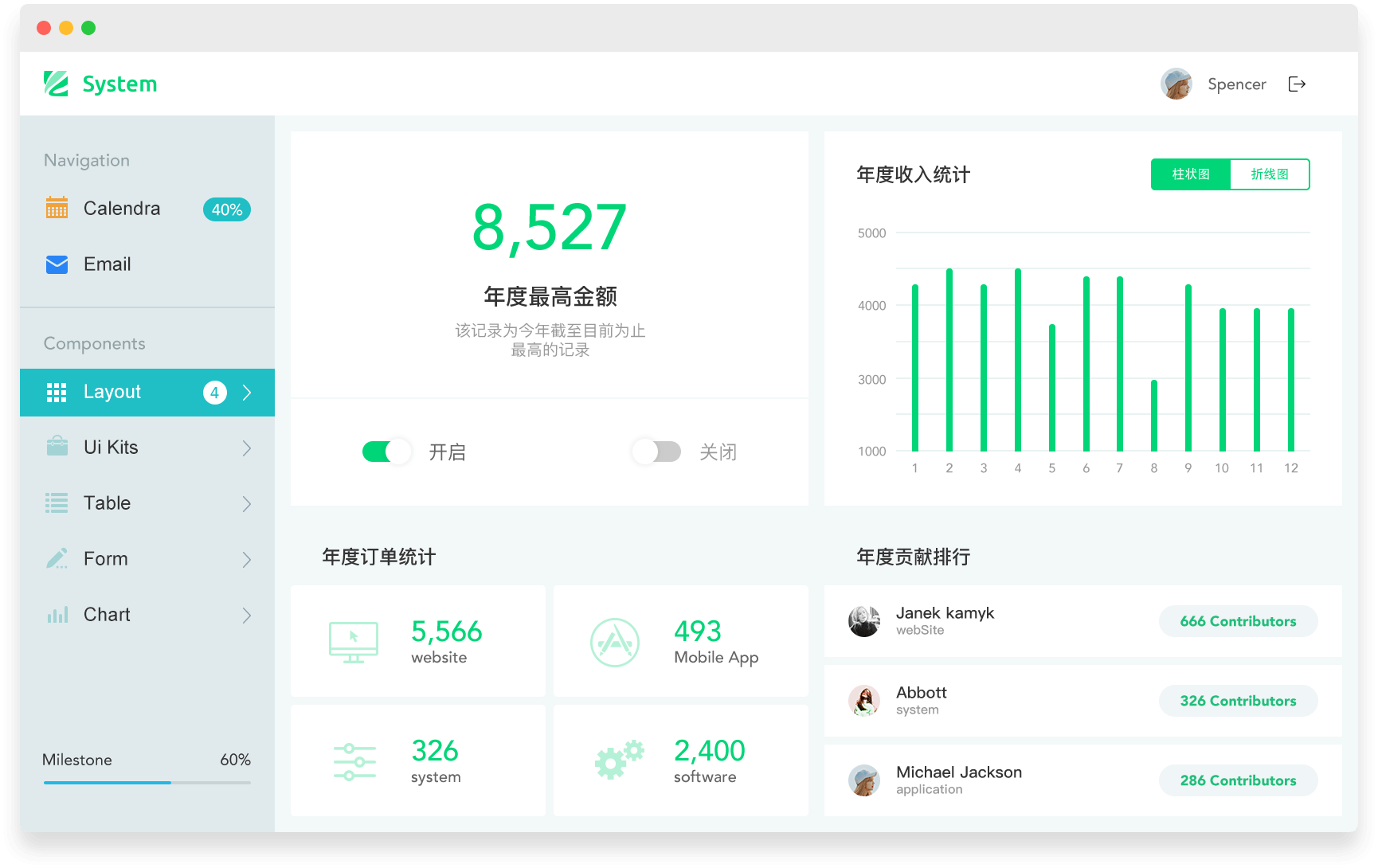This screenshot has height=868, width=1378.
Task: Click the green System logo icon
Action: (x=57, y=84)
